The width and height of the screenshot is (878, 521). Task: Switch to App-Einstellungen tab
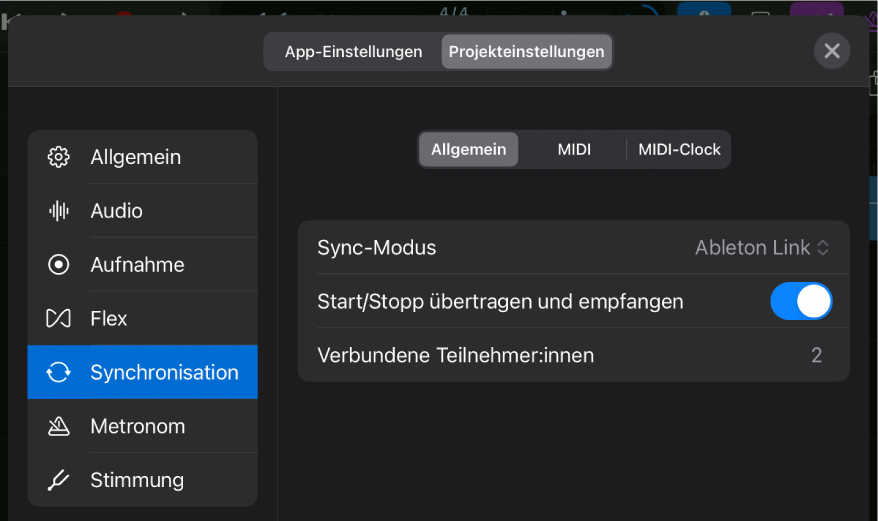[353, 52]
